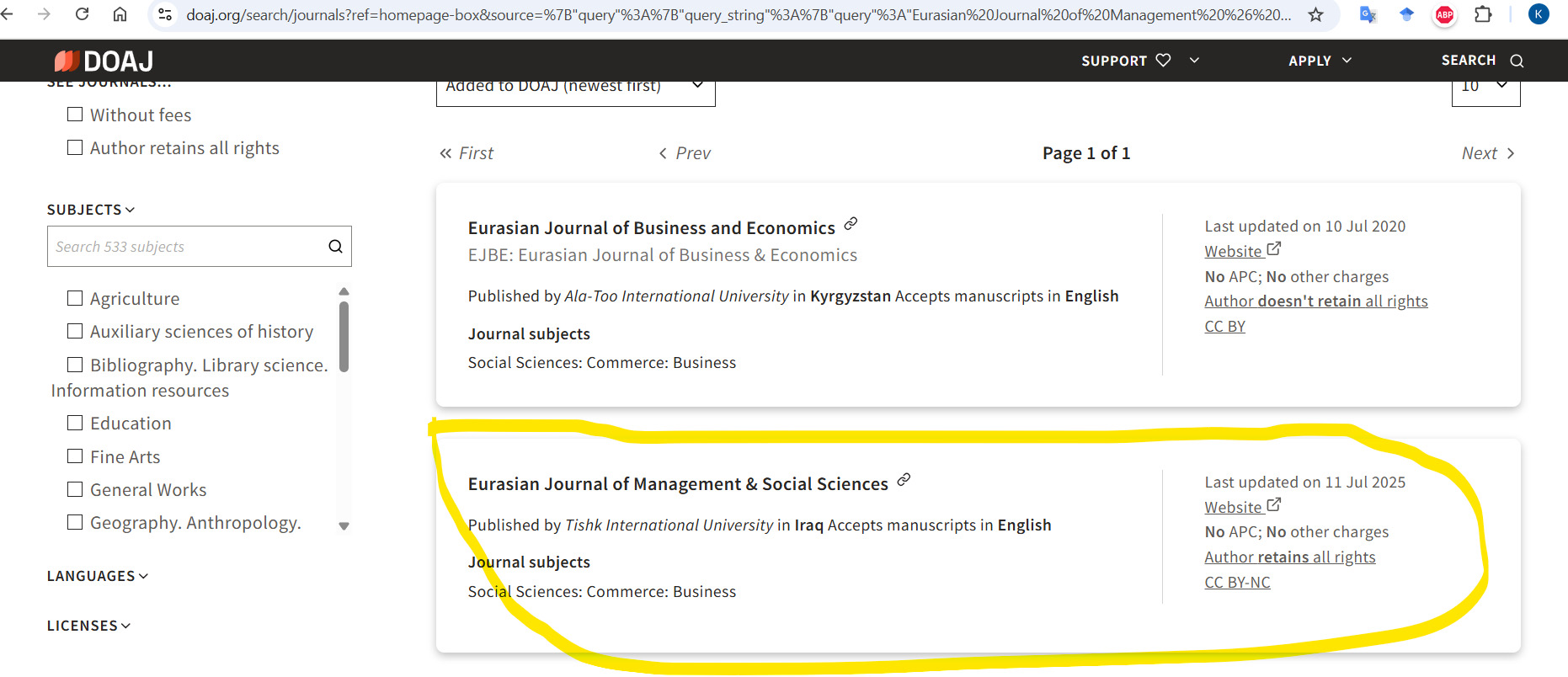Enable Author retains all rights filter
1568x677 pixels.
coord(75,147)
